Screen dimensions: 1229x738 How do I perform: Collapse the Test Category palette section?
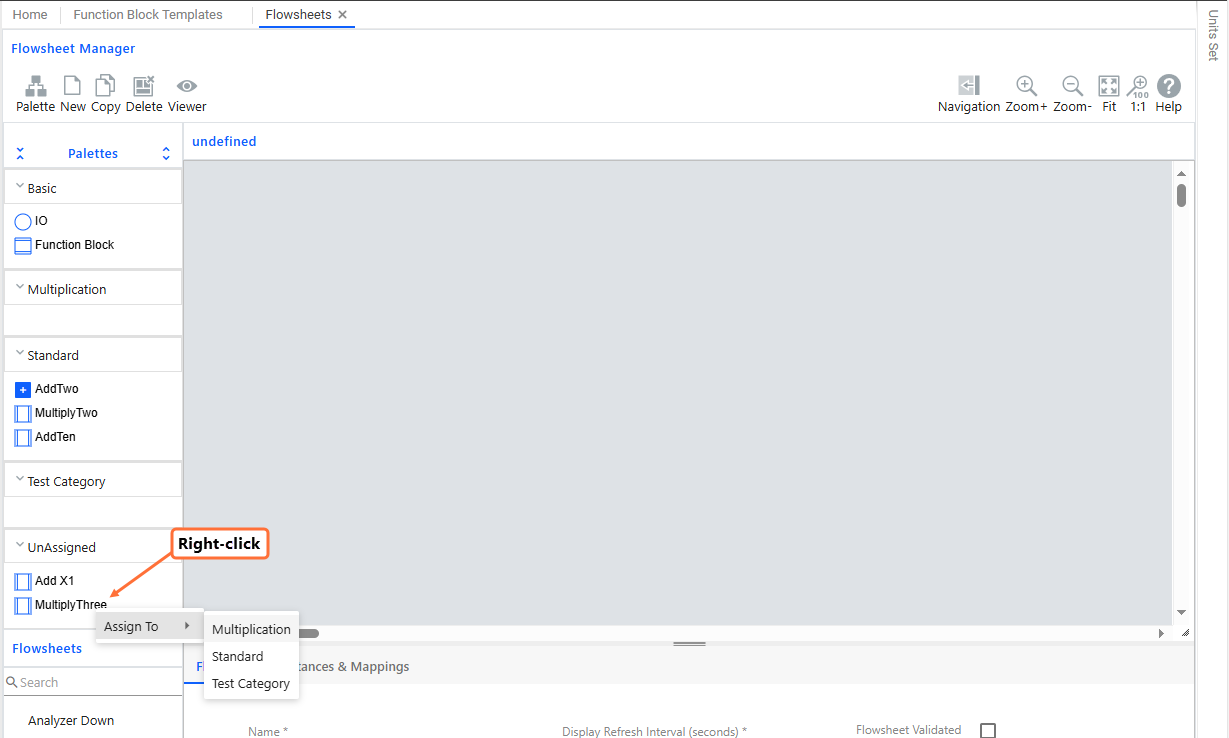point(20,480)
